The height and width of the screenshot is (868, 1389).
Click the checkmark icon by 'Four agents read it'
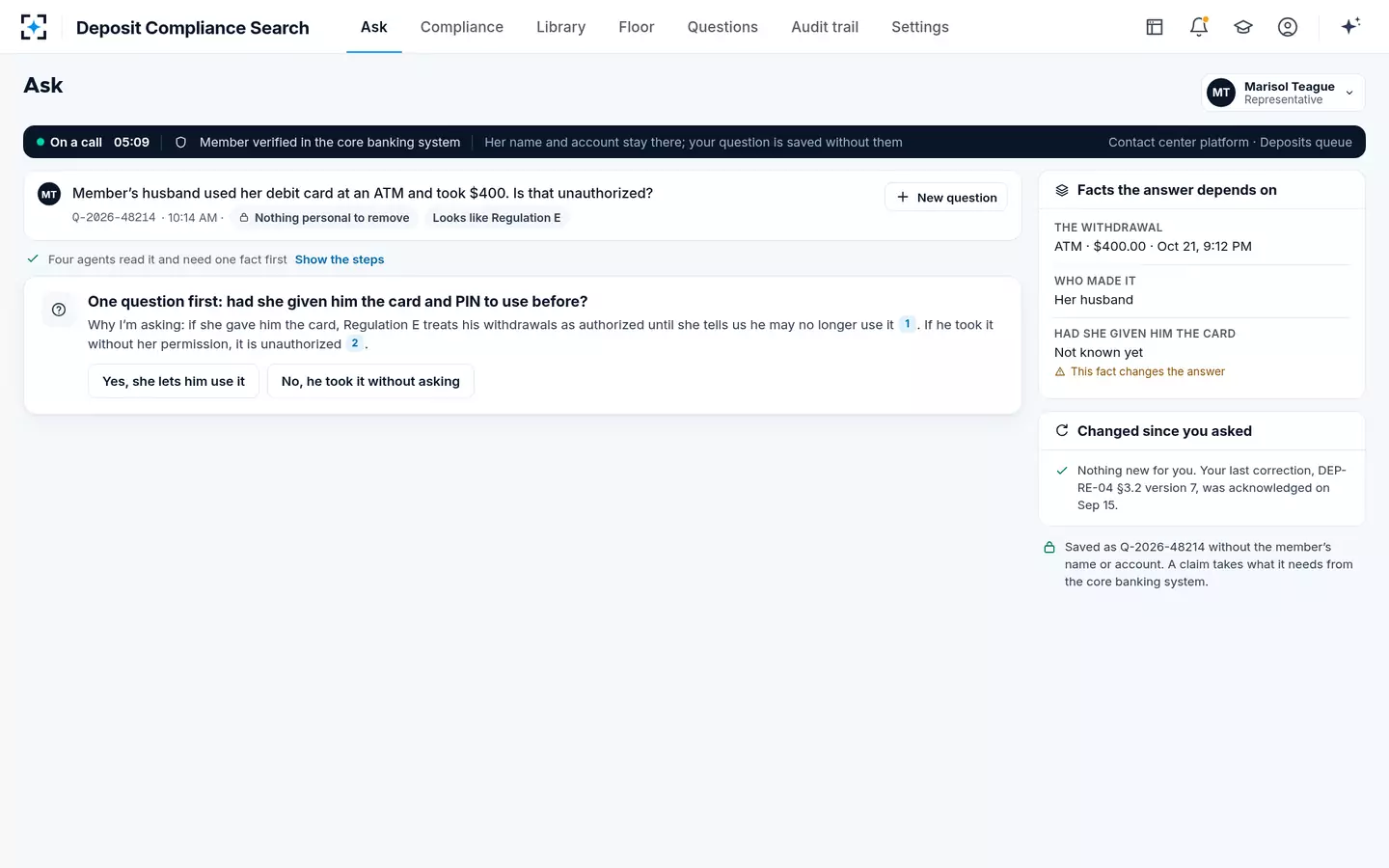coord(33,259)
